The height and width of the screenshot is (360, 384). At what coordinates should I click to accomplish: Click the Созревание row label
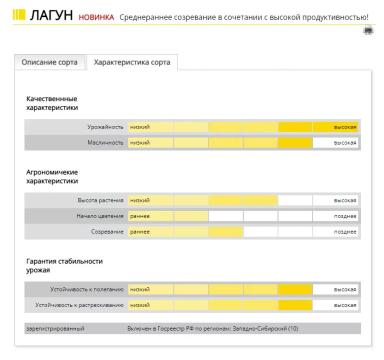point(107,232)
